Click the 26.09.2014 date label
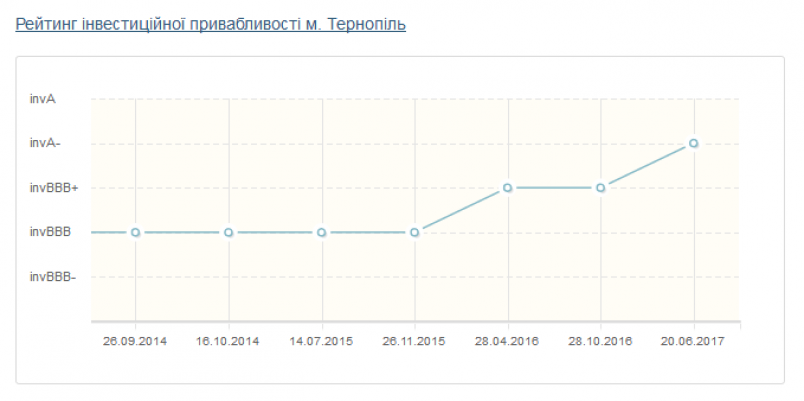This screenshot has width=804, height=401. (x=135, y=342)
